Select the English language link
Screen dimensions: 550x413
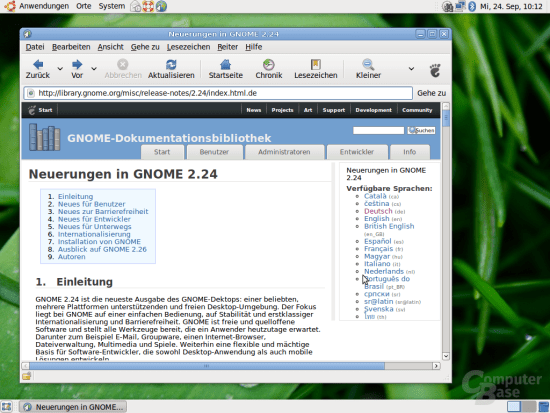[x=377, y=219]
